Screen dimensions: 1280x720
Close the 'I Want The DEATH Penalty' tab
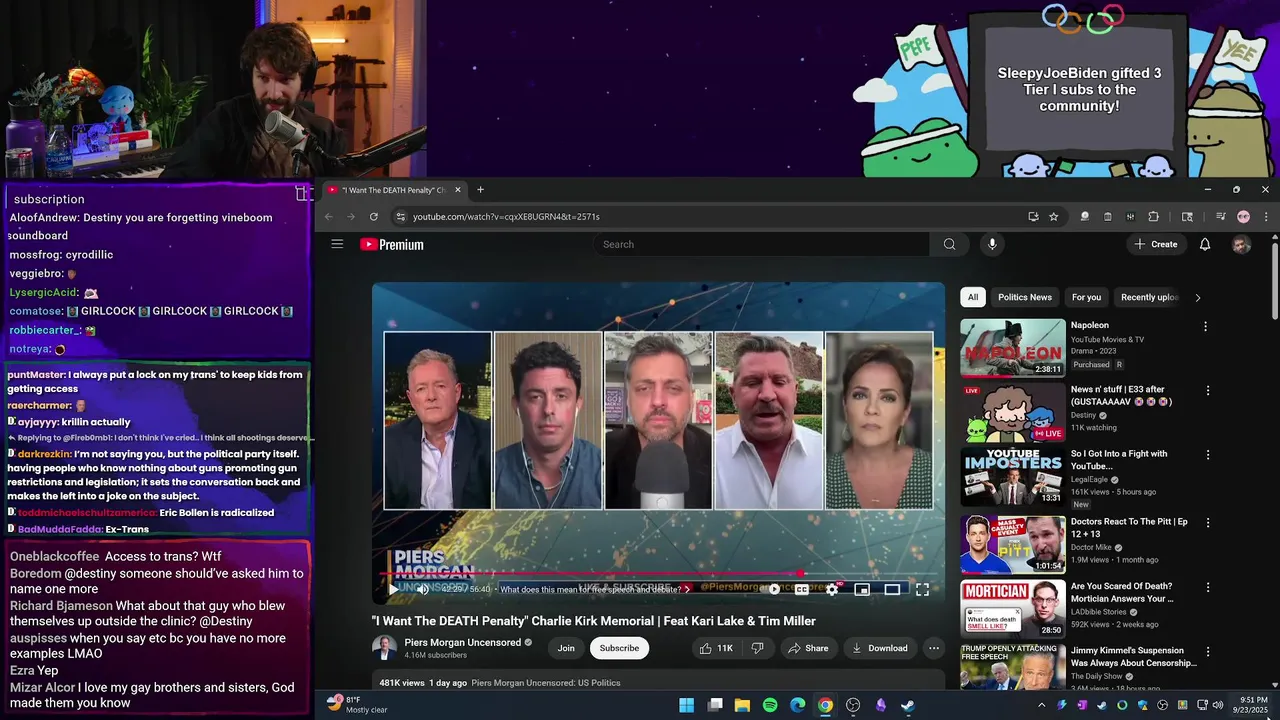pyautogui.click(x=458, y=190)
